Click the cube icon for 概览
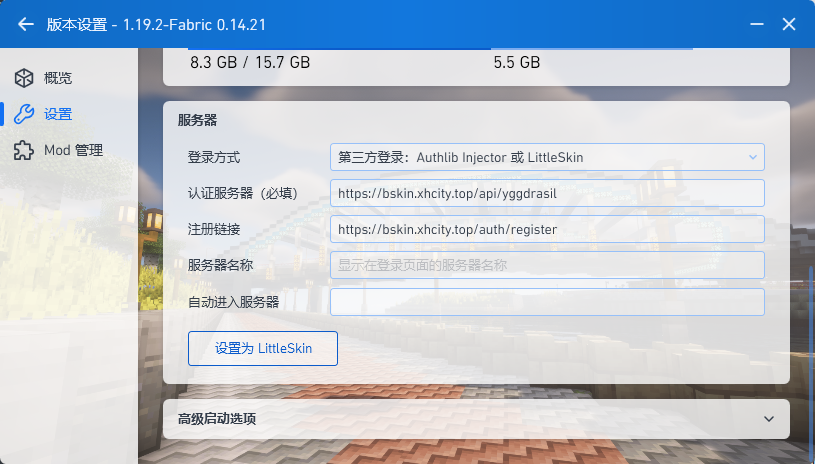815x464 pixels. coord(23,78)
